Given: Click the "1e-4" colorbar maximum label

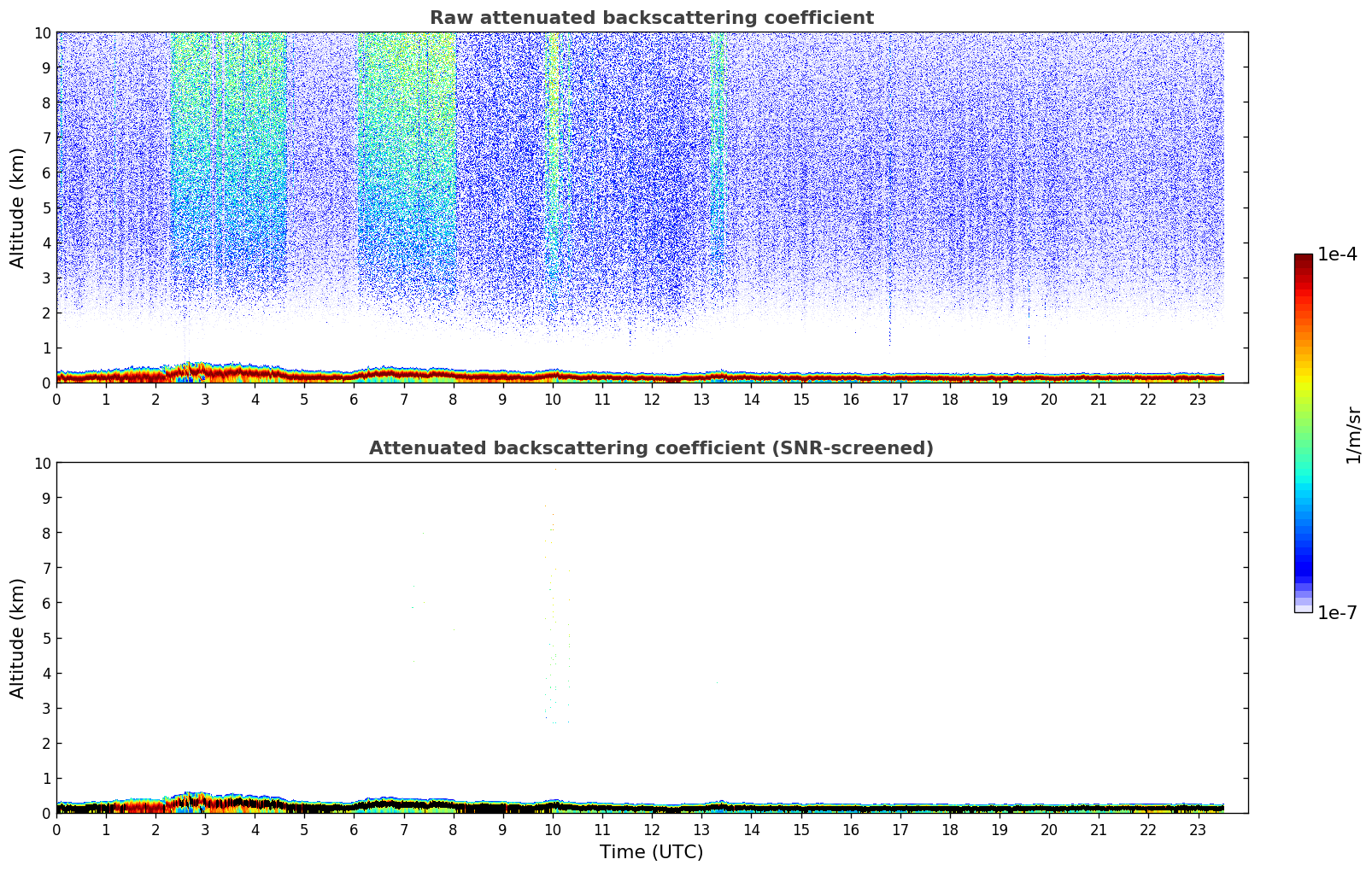Looking at the screenshot, I should tap(1336, 254).
